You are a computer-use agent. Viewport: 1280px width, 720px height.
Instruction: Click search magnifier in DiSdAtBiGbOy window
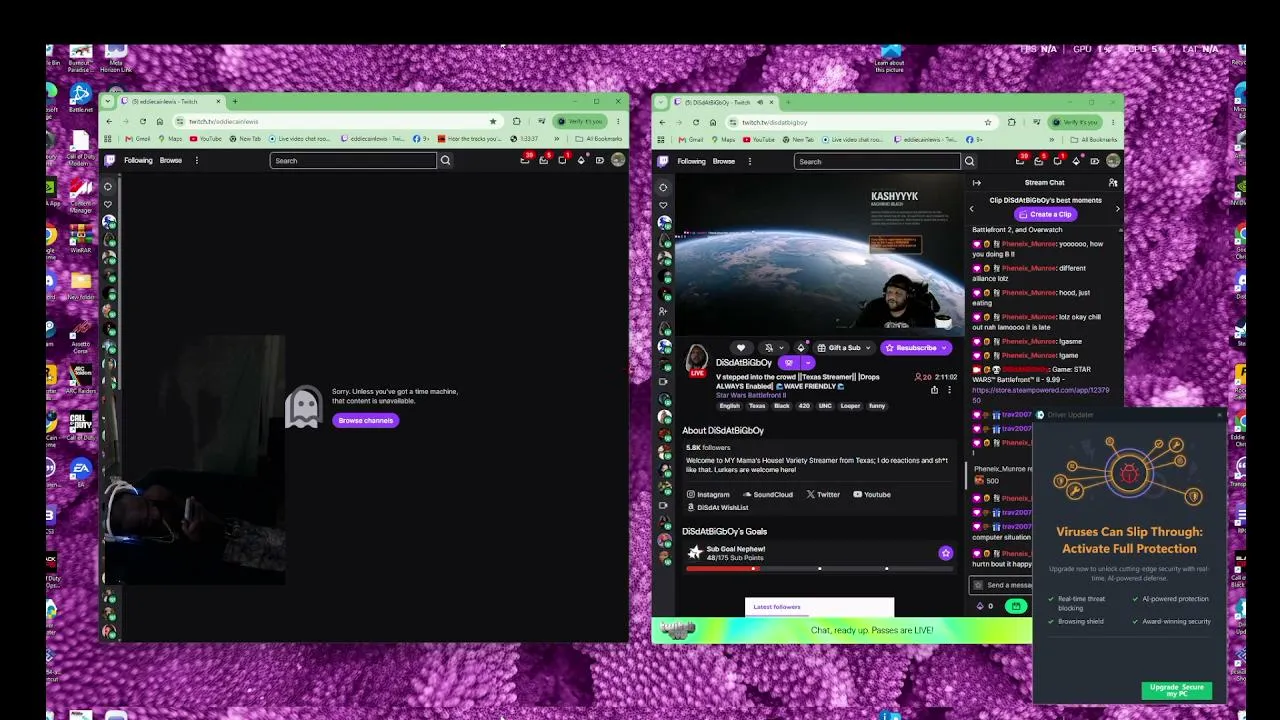click(969, 161)
